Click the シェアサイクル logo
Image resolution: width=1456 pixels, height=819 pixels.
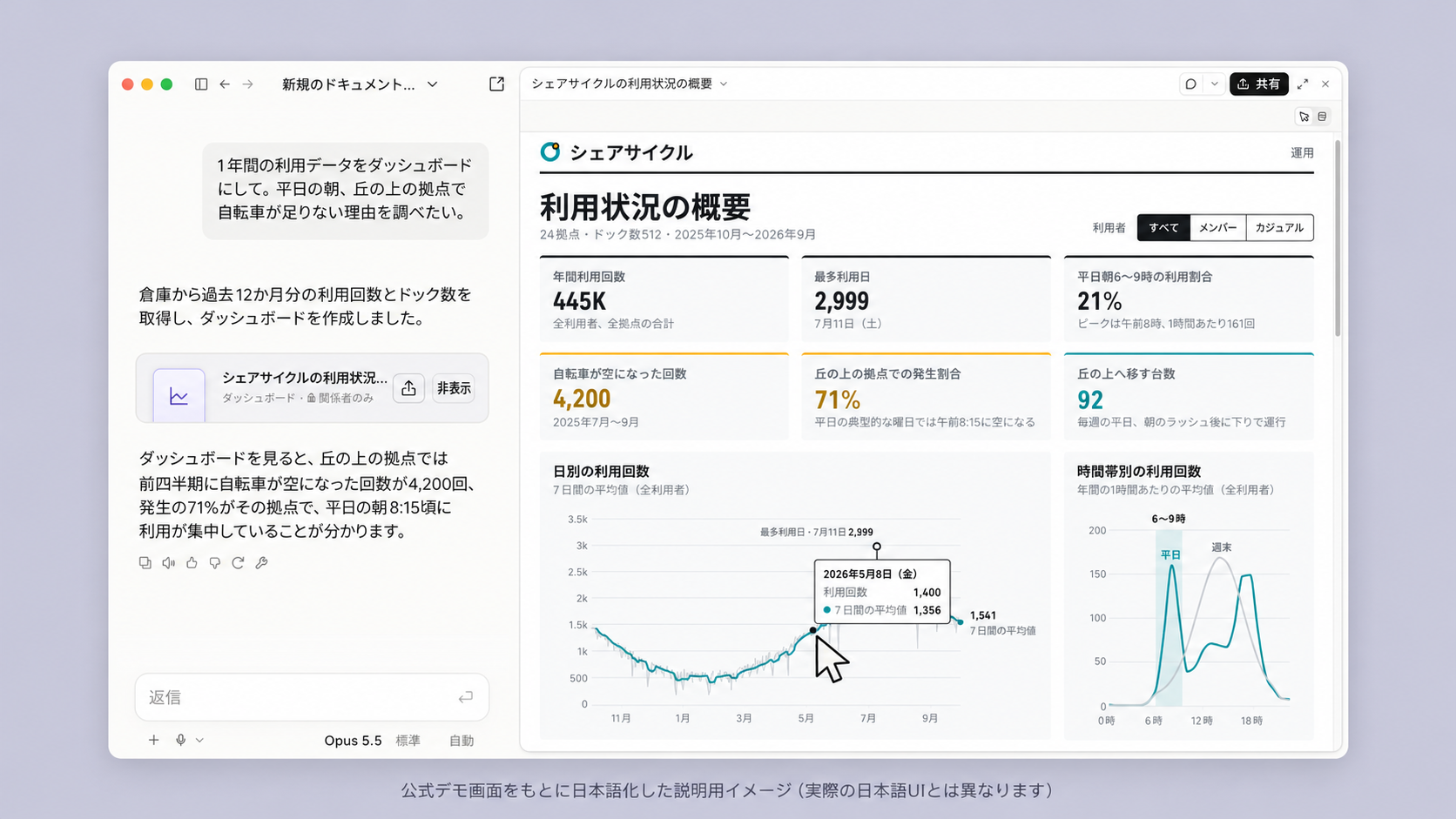(617, 152)
